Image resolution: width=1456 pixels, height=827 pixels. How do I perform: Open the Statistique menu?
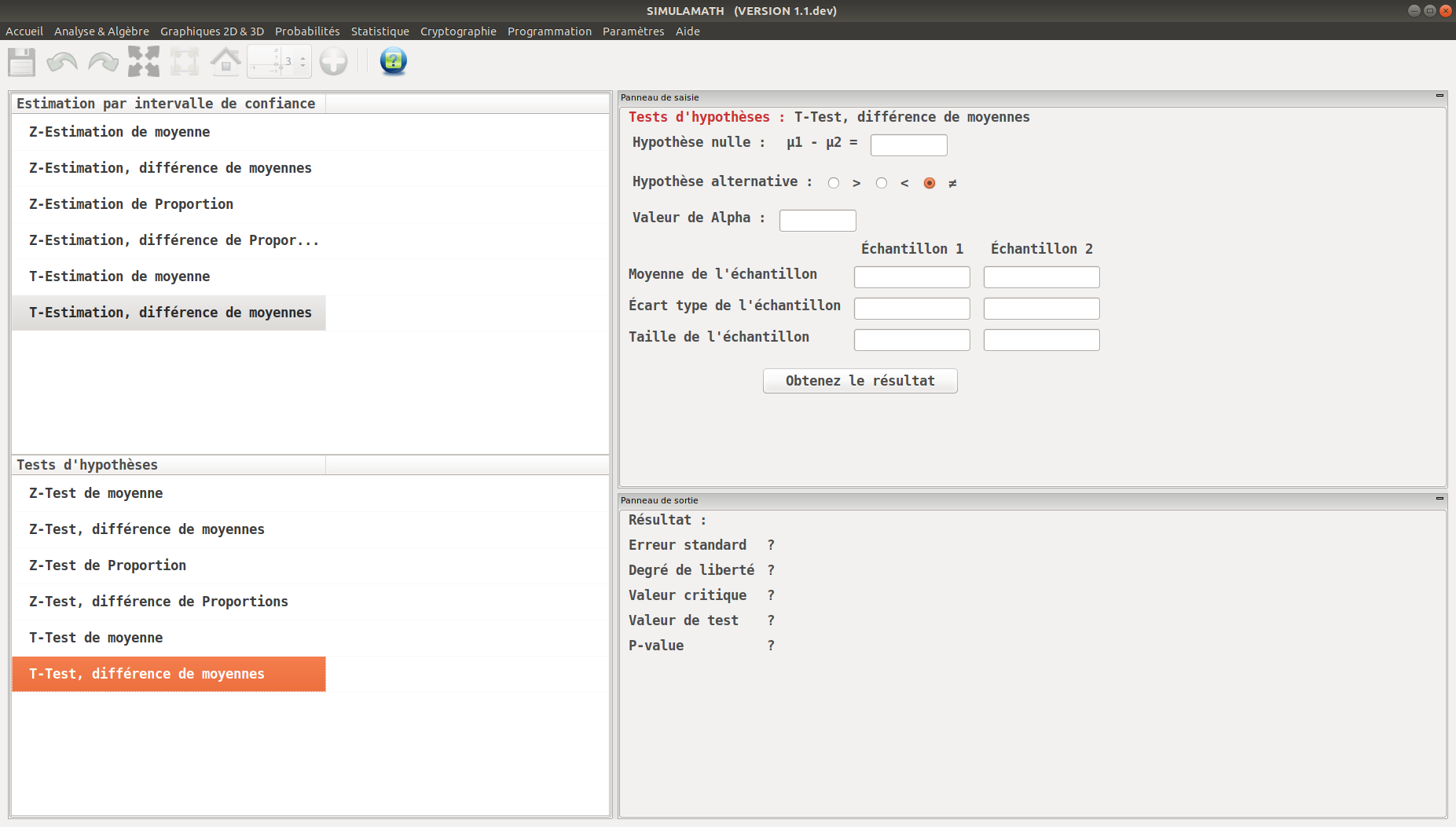coord(380,31)
